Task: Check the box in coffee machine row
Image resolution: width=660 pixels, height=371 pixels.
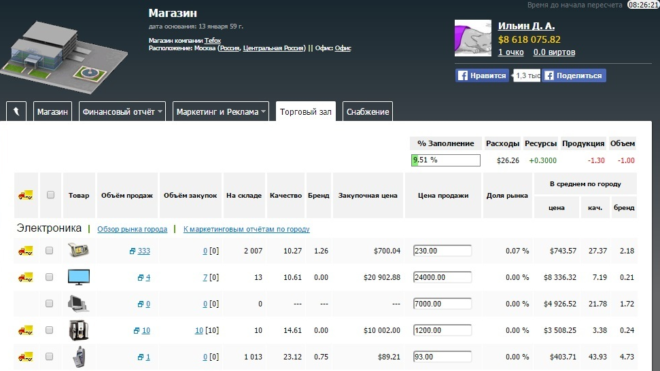Action: click(x=49, y=330)
